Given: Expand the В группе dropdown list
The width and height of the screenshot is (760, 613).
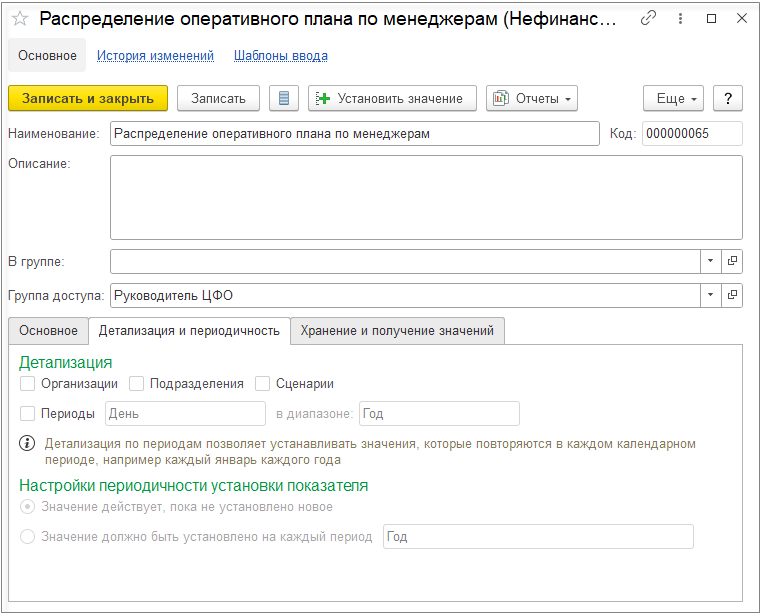Looking at the screenshot, I should (x=710, y=261).
